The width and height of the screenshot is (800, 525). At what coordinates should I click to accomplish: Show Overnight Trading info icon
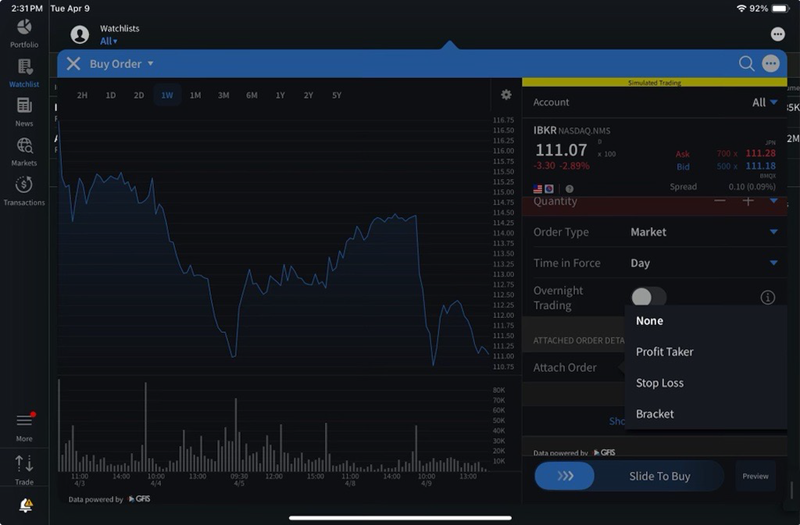tap(767, 297)
